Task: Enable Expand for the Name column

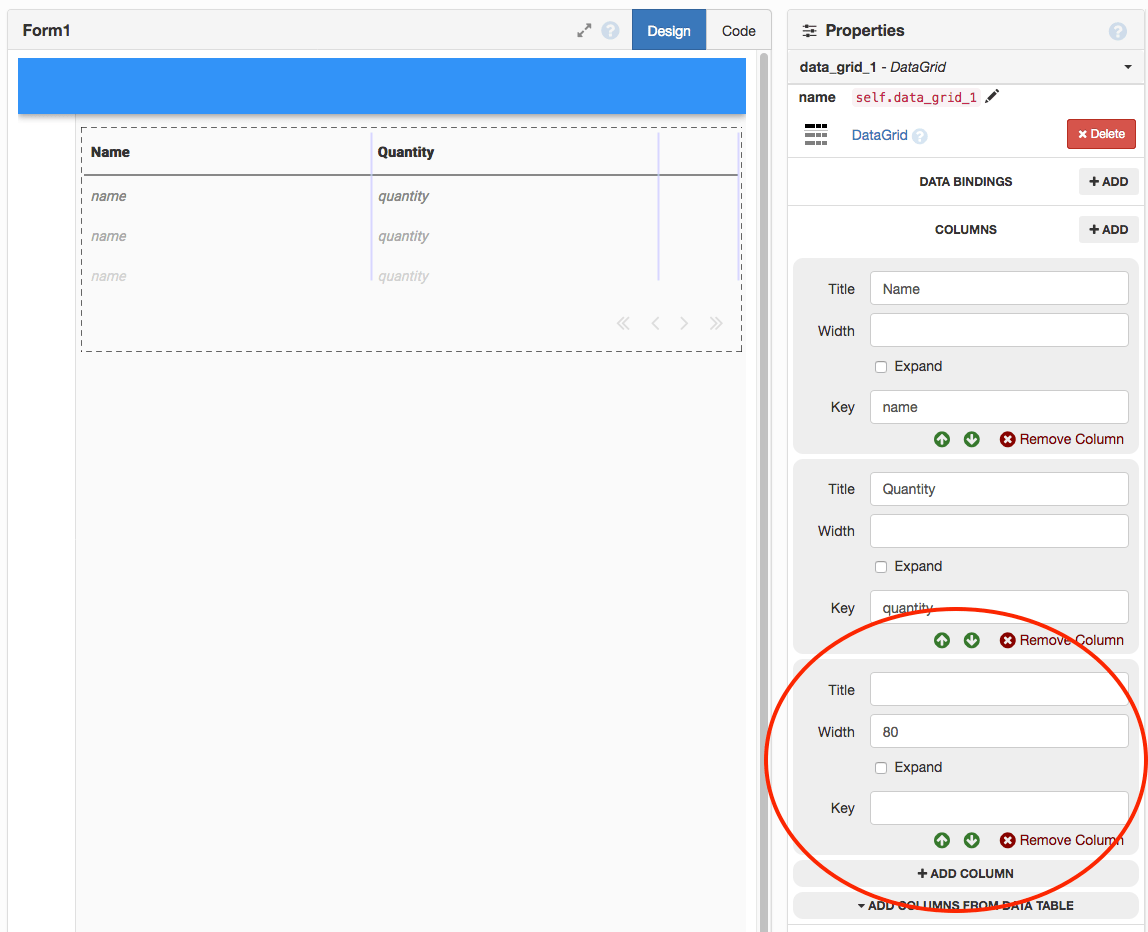Action: [x=881, y=367]
